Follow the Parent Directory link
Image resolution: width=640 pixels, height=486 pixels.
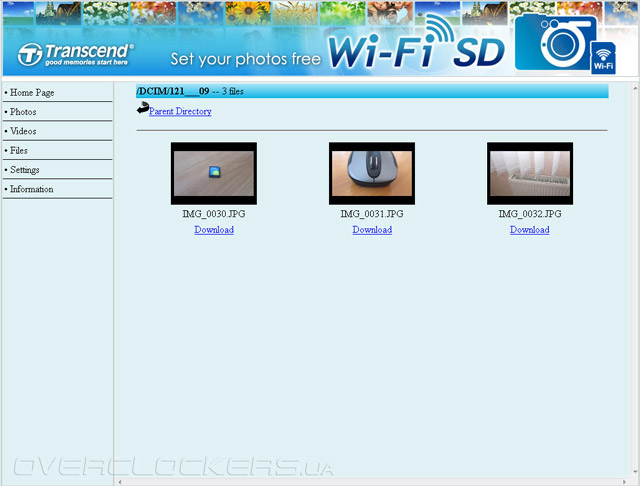[180, 111]
